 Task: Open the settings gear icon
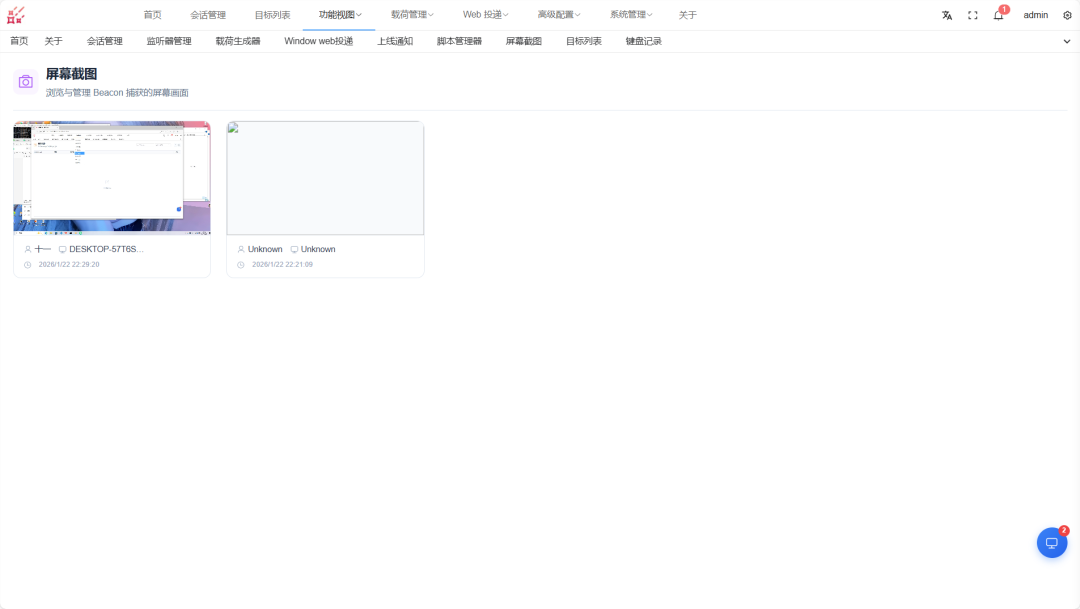(1067, 15)
